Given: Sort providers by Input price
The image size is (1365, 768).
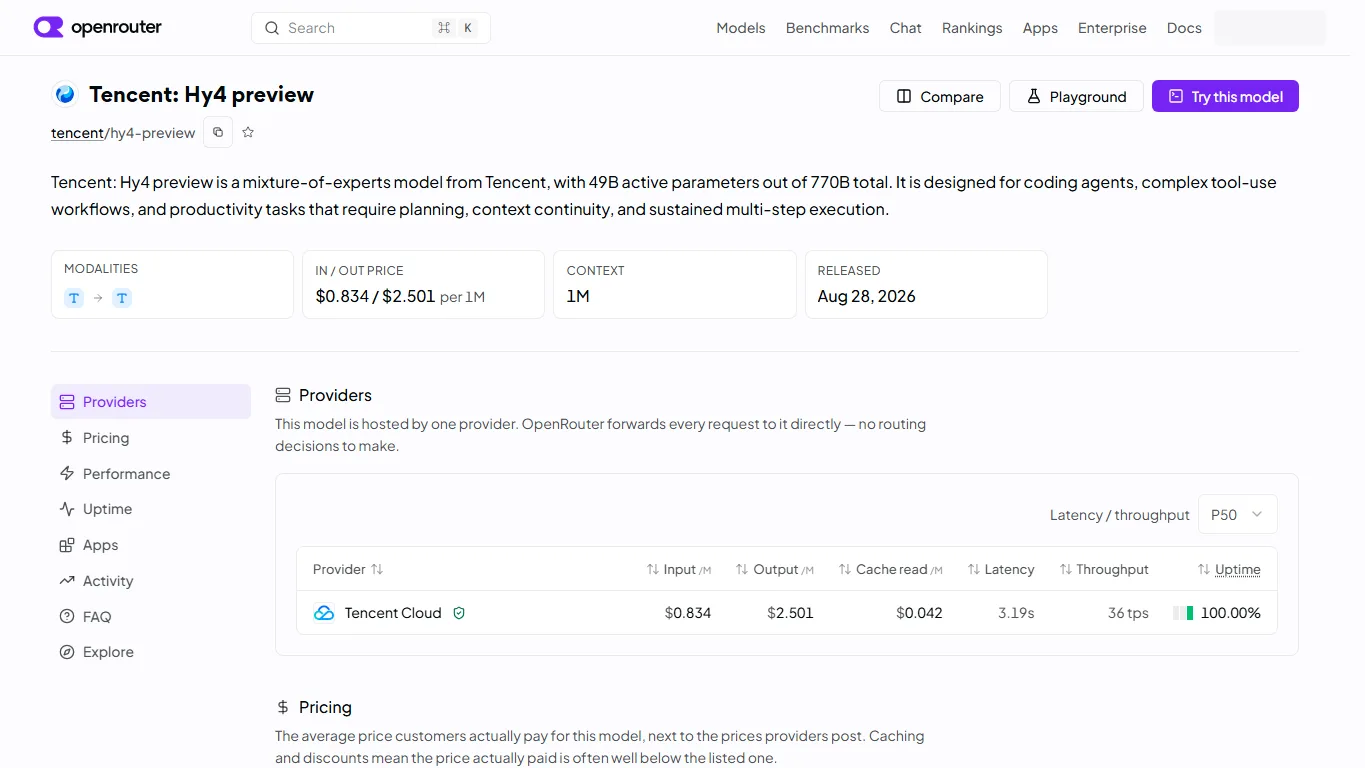Looking at the screenshot, I should coord(679,569).
